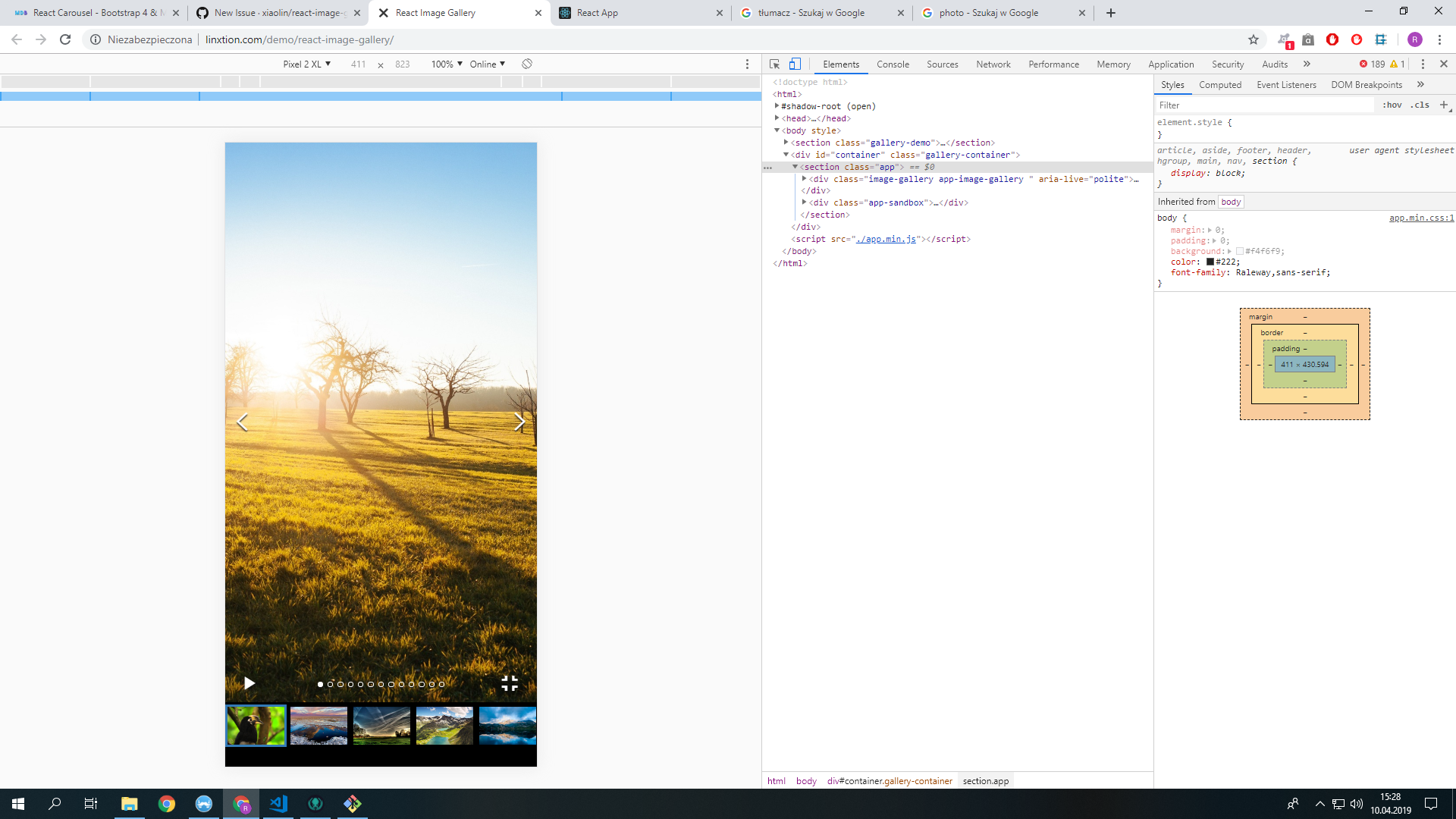Start slideshow with the gallery play button

point(249,683)
